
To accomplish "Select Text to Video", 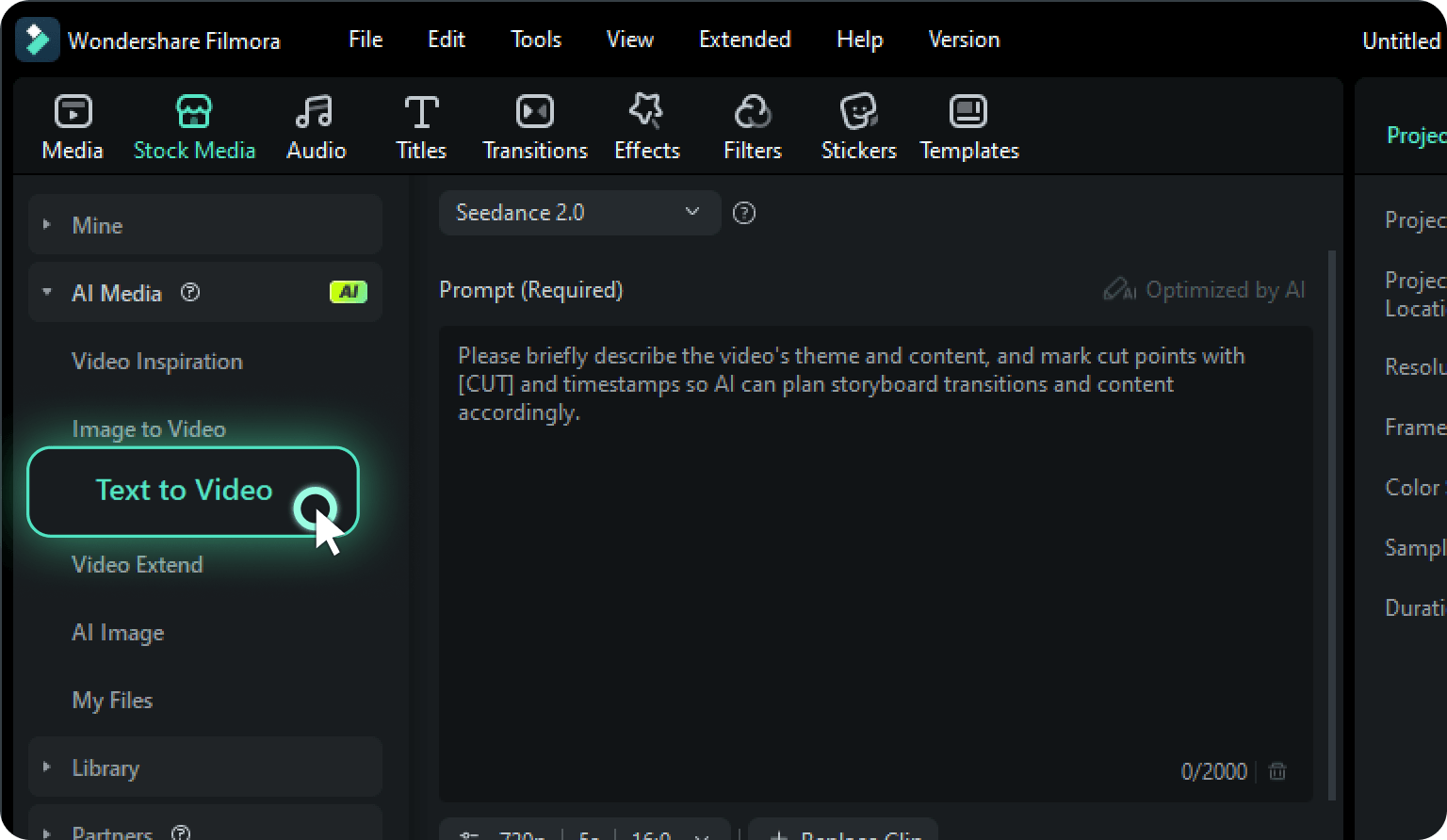I will pyautogui.click(x=183, y=491).
